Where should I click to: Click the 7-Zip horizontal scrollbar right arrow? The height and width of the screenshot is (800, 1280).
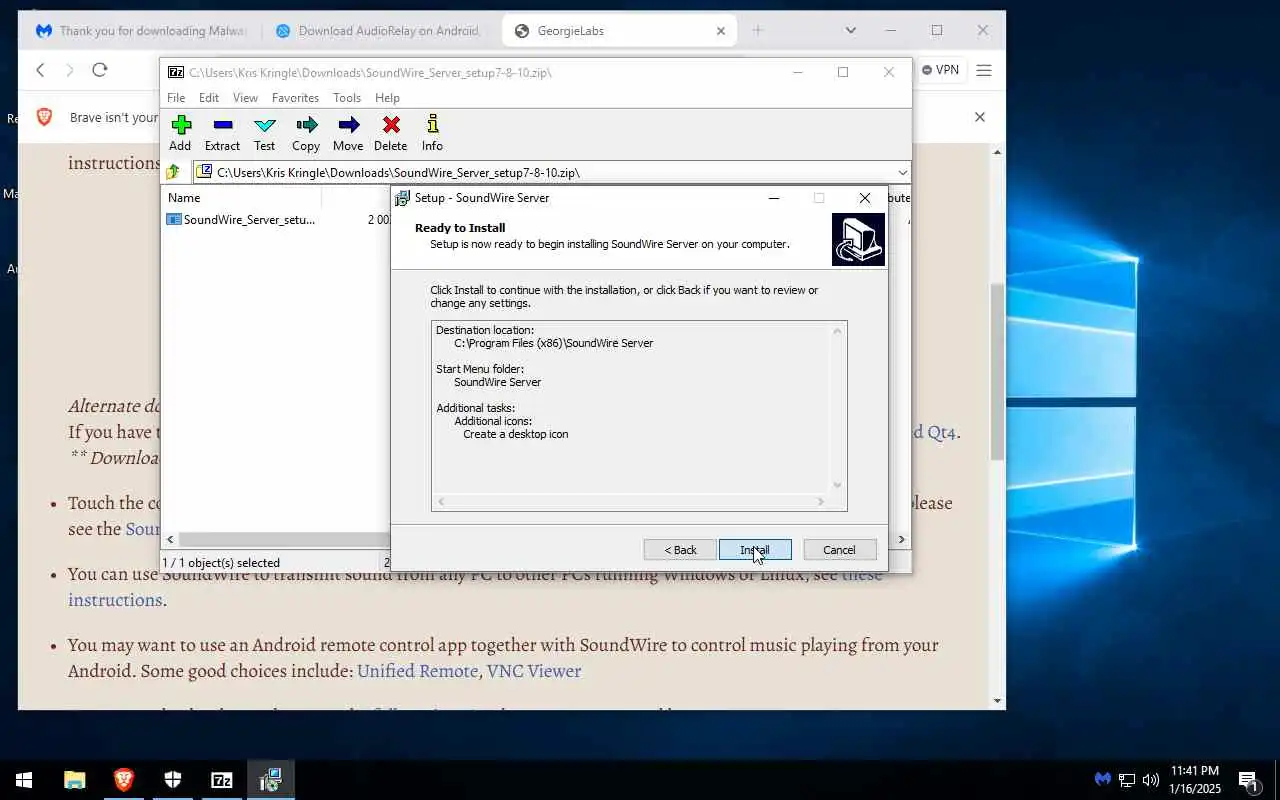click(901, 539)
